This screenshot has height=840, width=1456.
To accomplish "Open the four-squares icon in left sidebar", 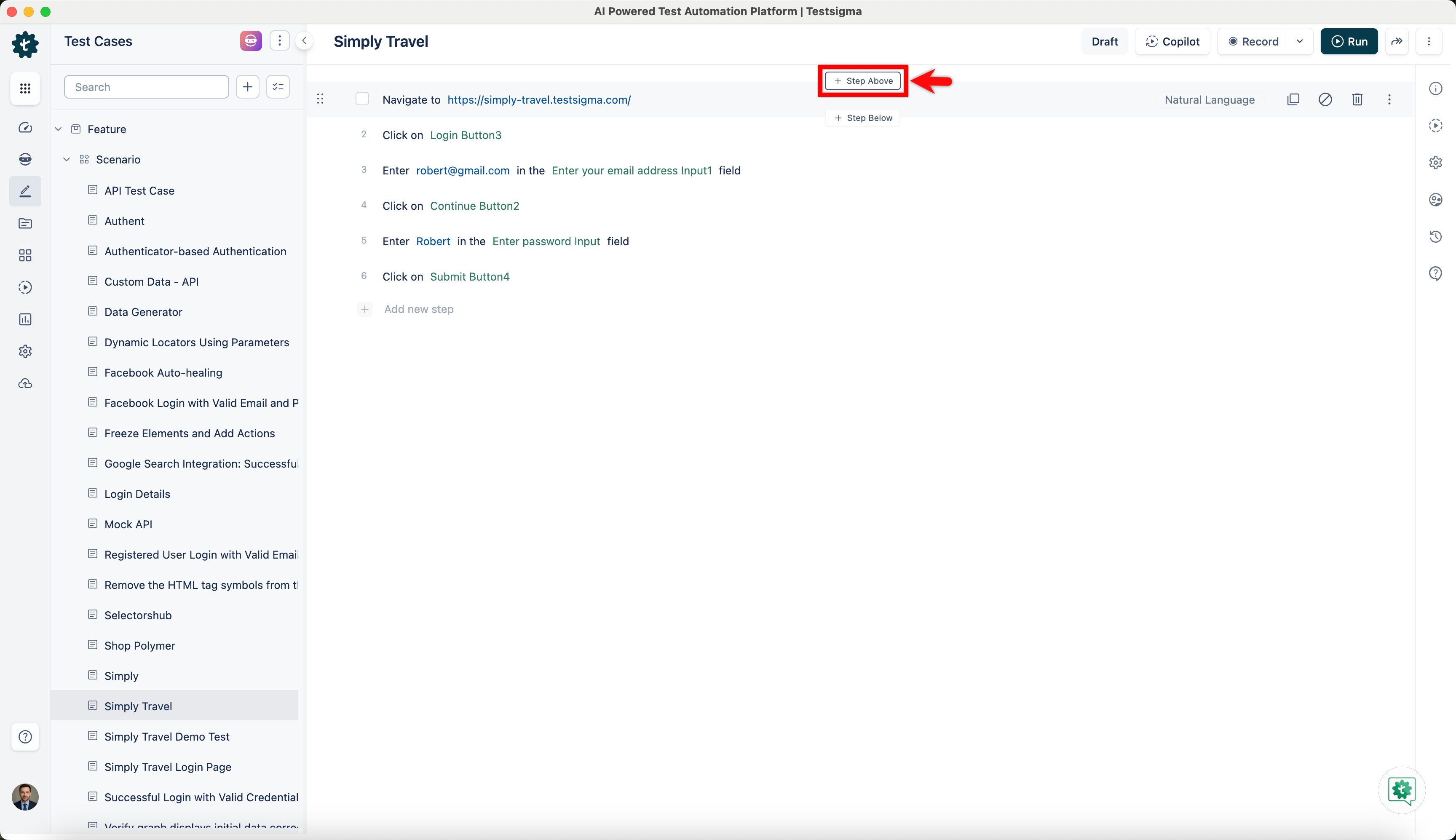I will 25,255.
